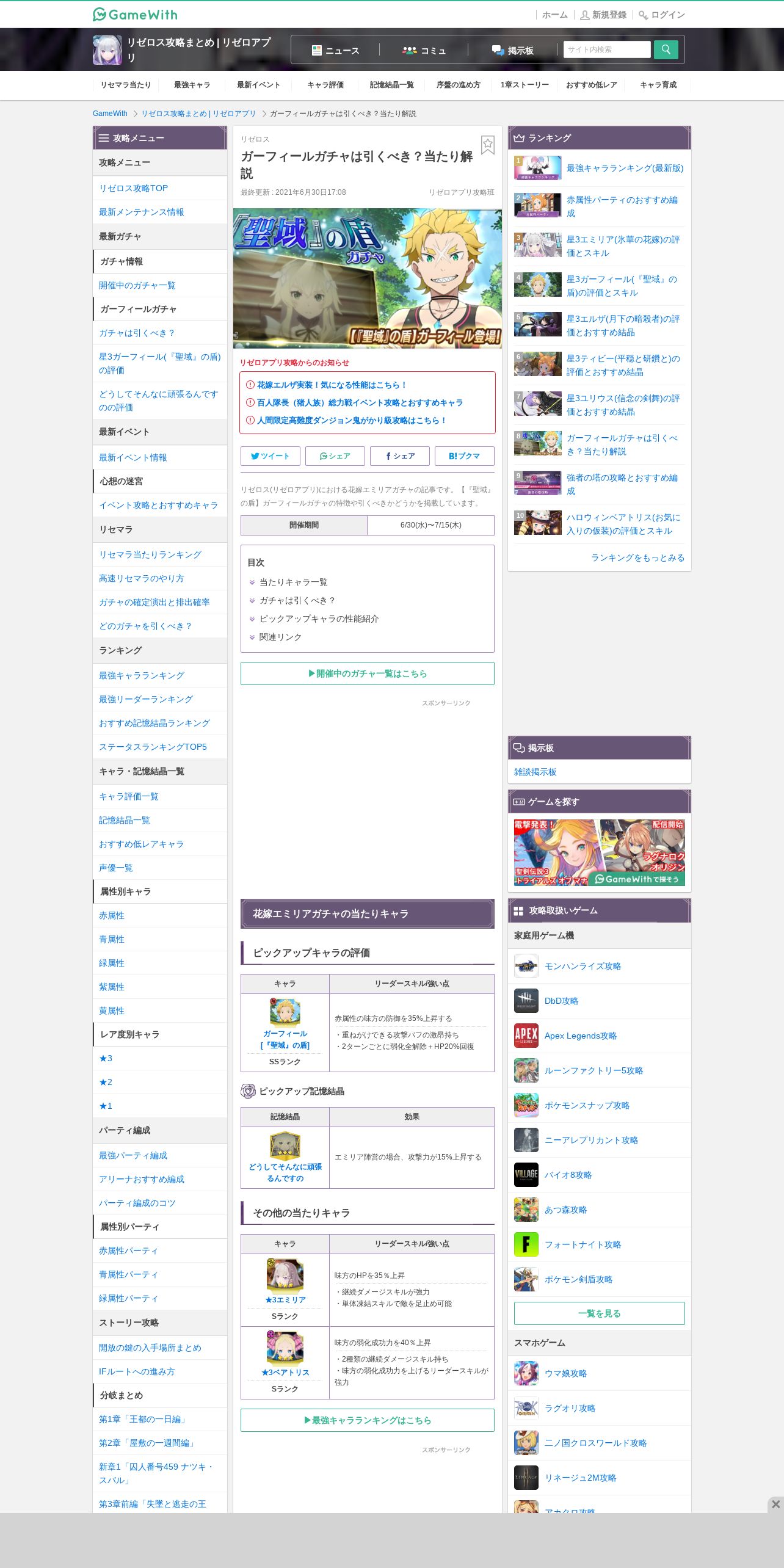Open リセマラ当たりランキング sidebar link
The height and width of the screenshot is (1568, 784).
tap(150, 554)
